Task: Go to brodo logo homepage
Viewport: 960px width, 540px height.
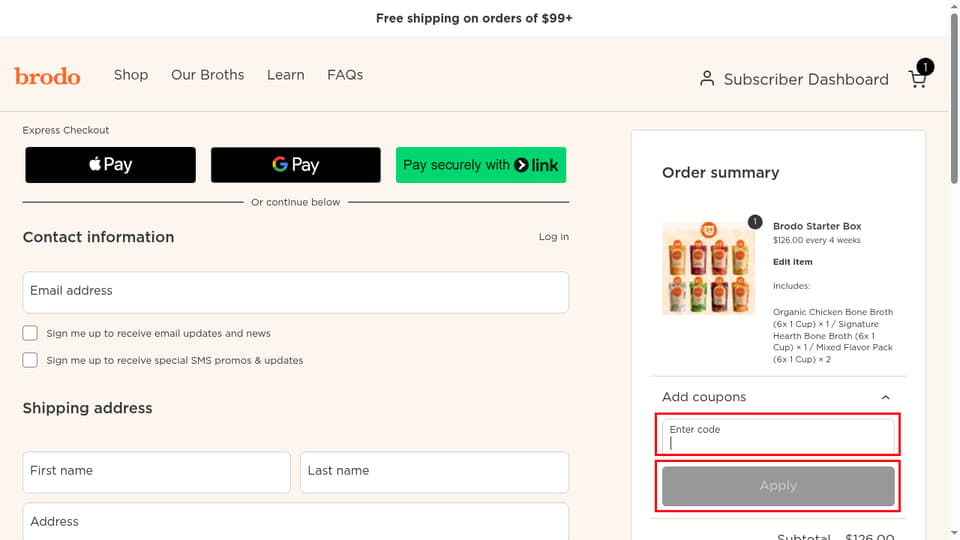Action: 47,76
